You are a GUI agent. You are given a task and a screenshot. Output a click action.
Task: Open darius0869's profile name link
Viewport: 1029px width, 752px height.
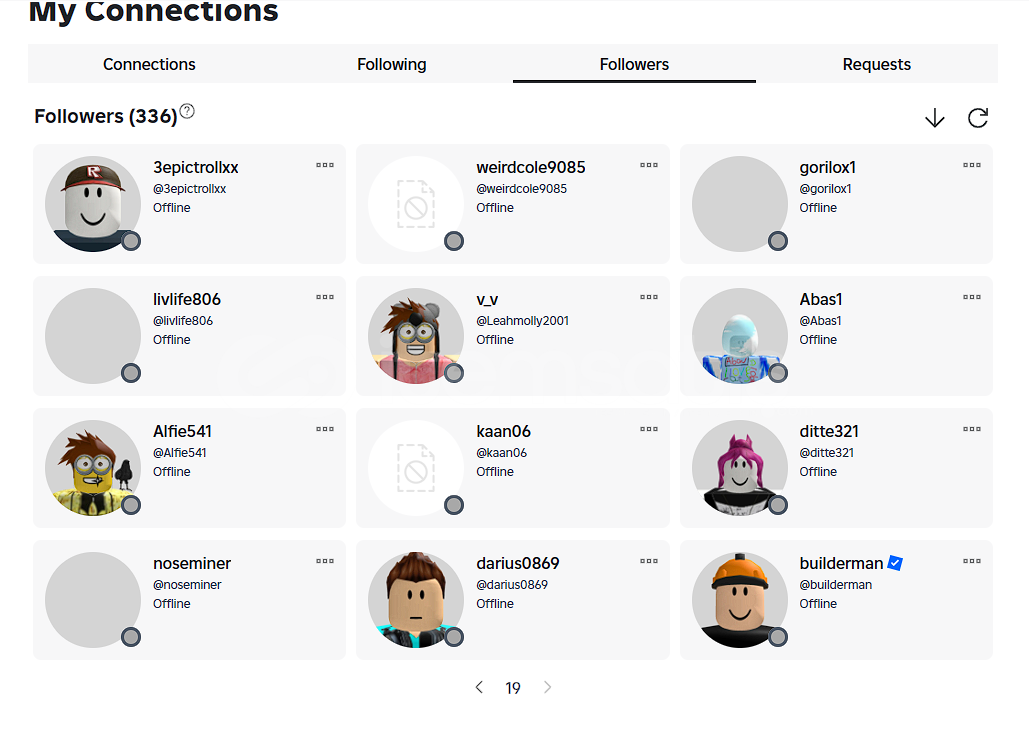point(518,563)
